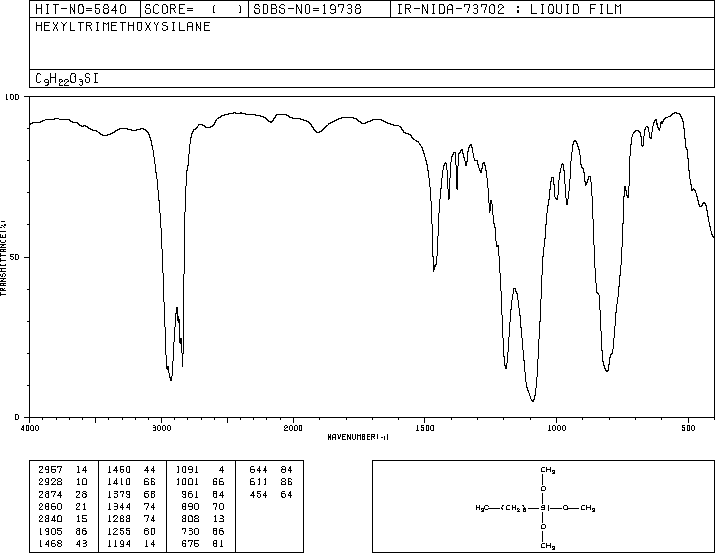The image size is (715, 553).
Task: Click transmittance value 60 beside 1255
Action: pyautogui.click(x=150, y=532)
